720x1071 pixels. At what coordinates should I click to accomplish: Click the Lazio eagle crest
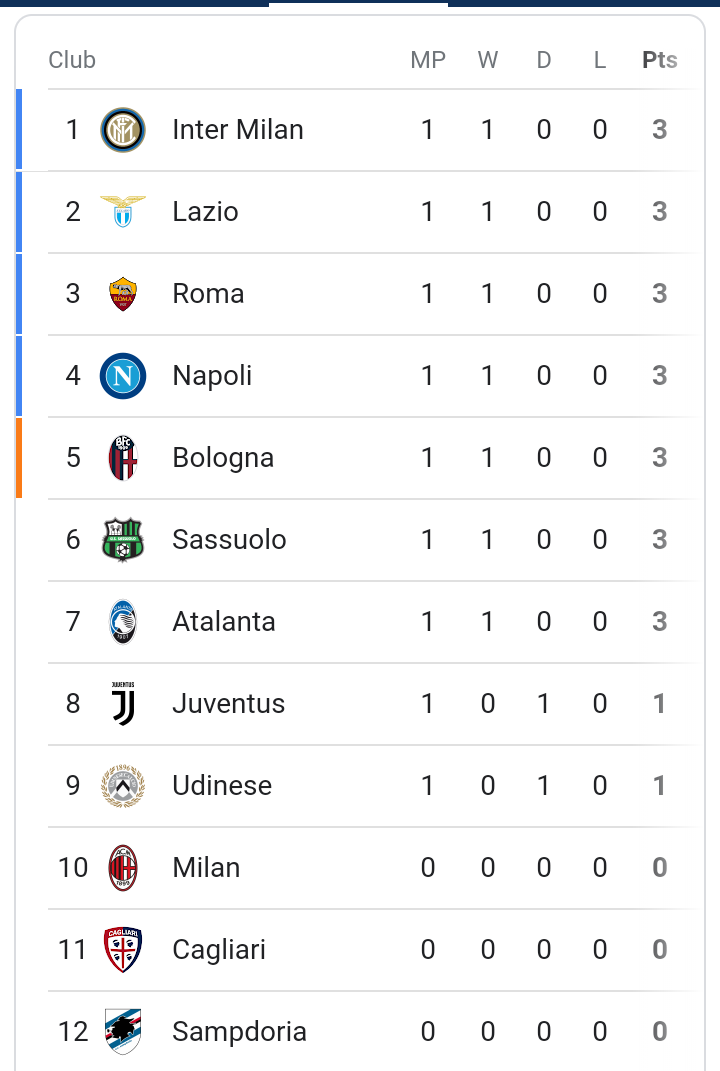(123, 211)
